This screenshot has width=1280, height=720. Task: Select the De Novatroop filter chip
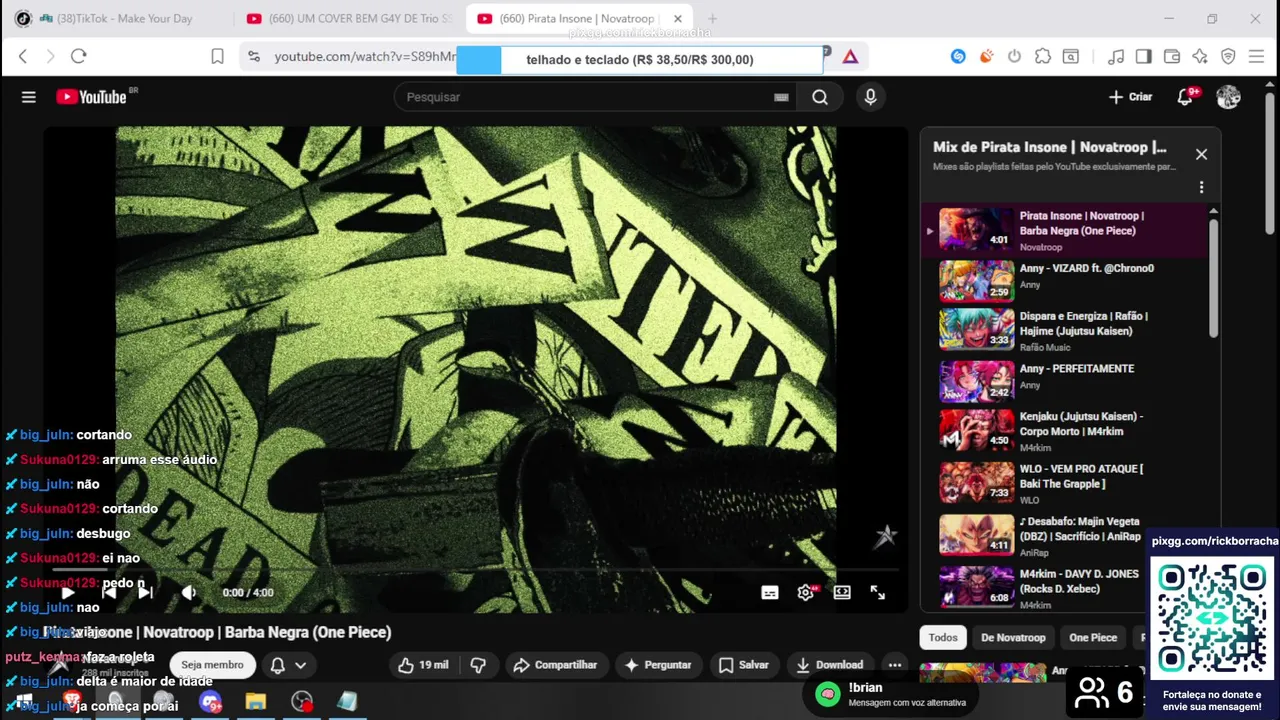(1013, 637)
